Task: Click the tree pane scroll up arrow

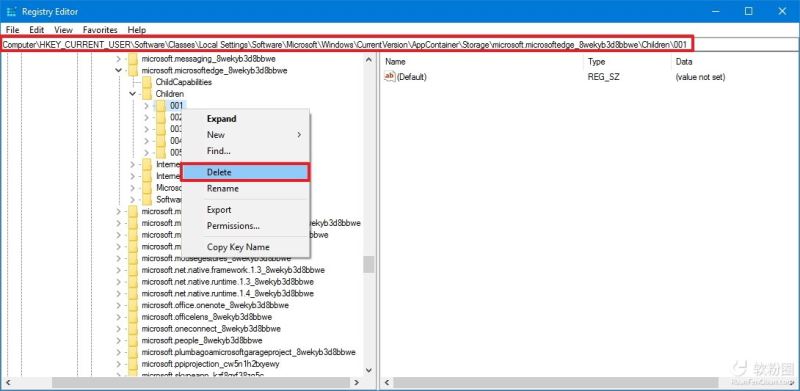Action: click(x=369, y=59)
